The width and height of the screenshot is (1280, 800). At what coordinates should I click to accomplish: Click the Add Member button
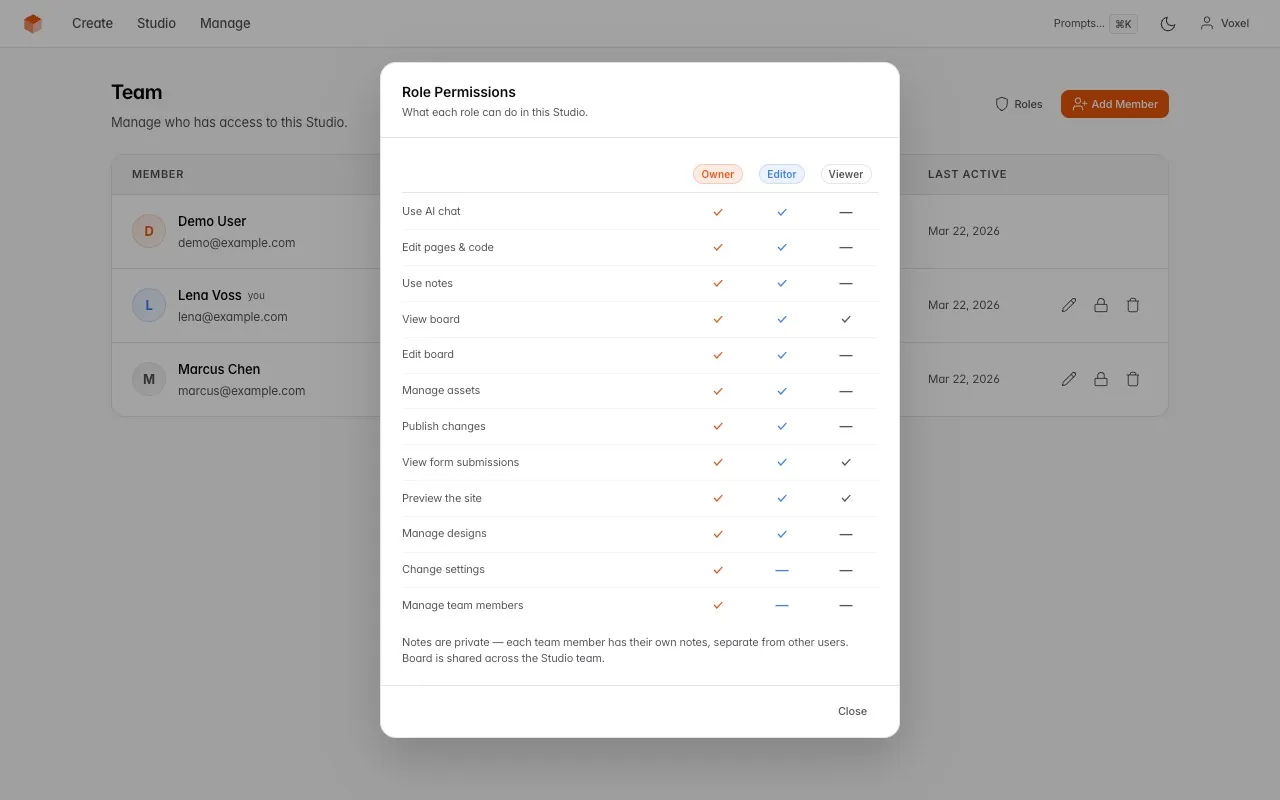point(1114,103)
